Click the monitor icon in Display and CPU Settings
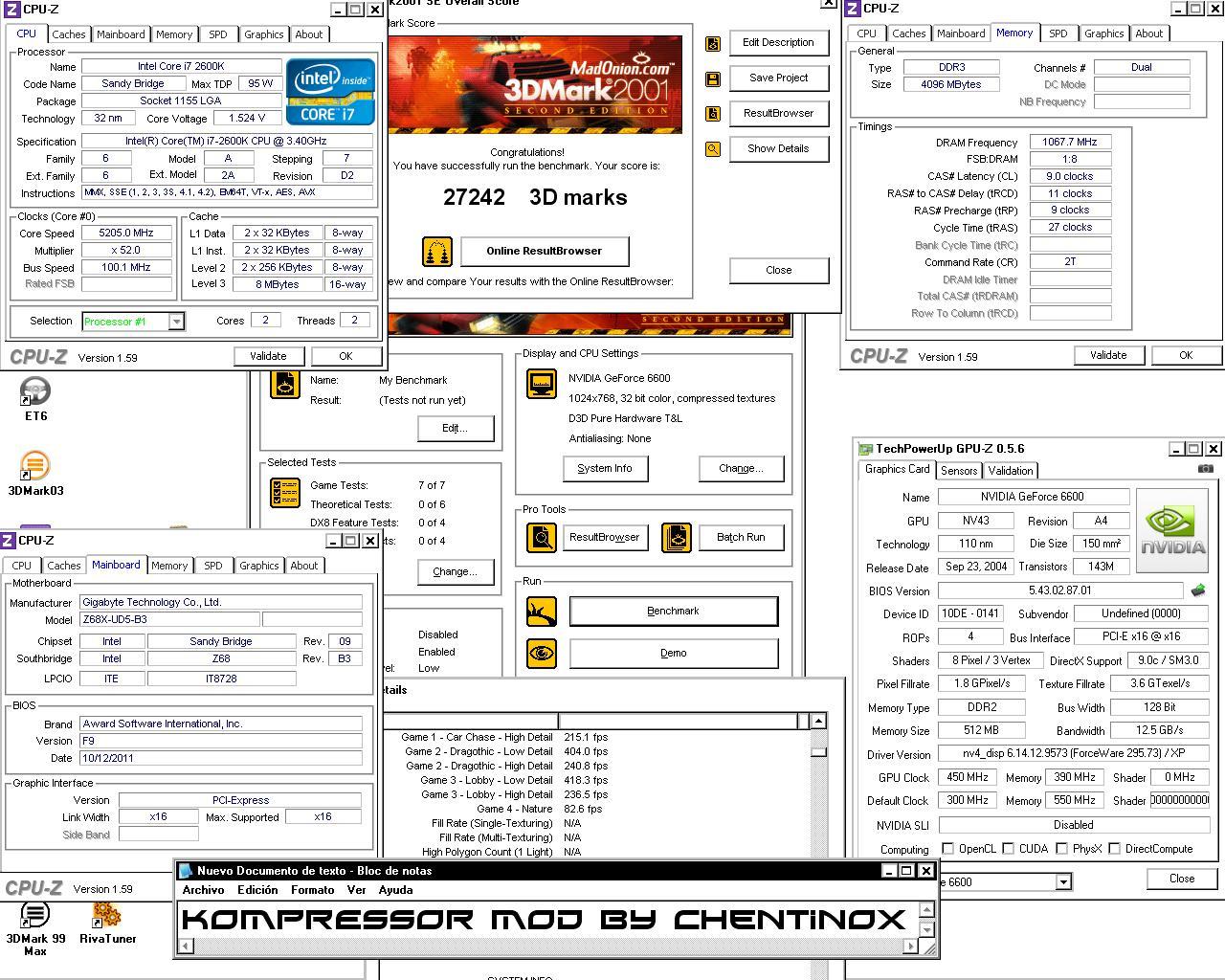The height and width of the screenshot is (980, 1225). [x=542, y=384]
